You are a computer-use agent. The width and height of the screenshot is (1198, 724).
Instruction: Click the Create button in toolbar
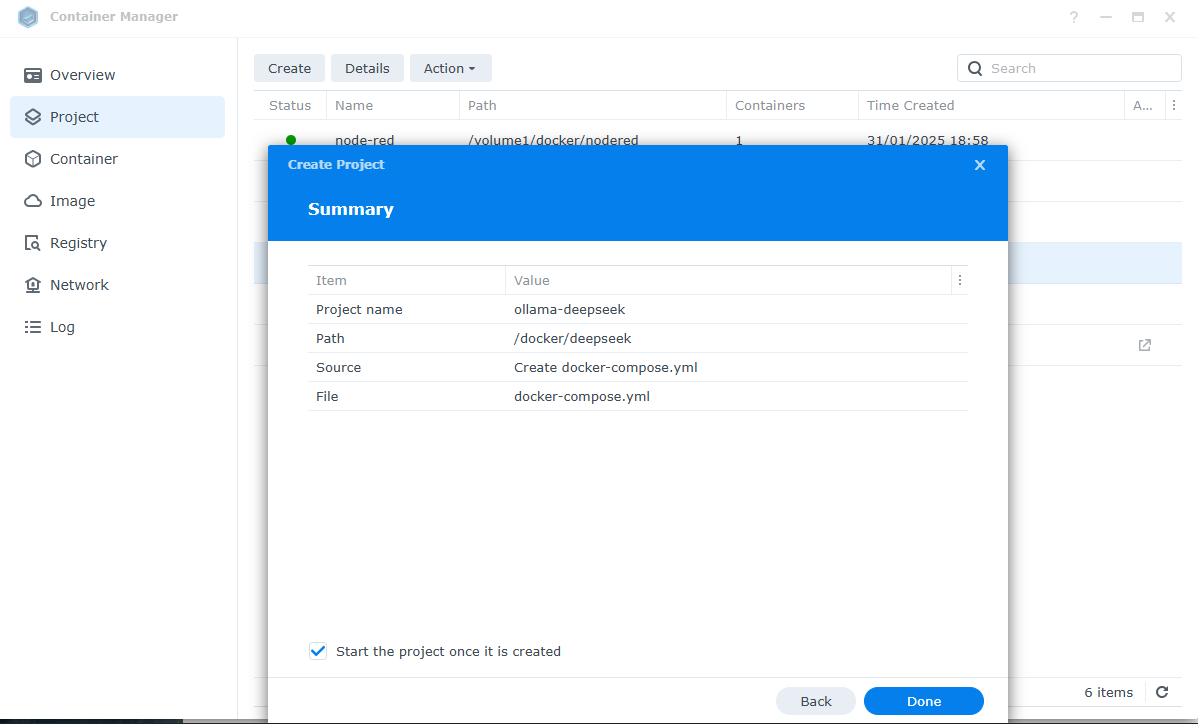290,68
